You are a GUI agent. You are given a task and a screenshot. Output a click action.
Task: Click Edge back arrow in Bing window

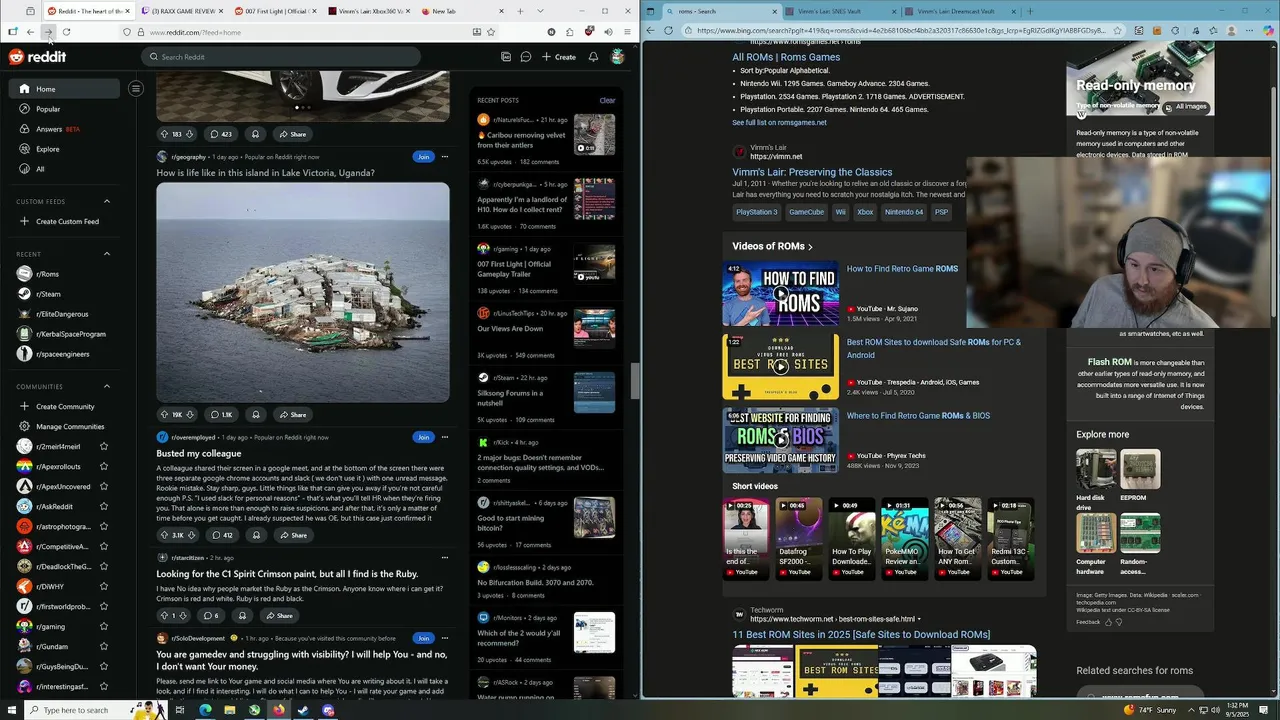tap(651, 30)
